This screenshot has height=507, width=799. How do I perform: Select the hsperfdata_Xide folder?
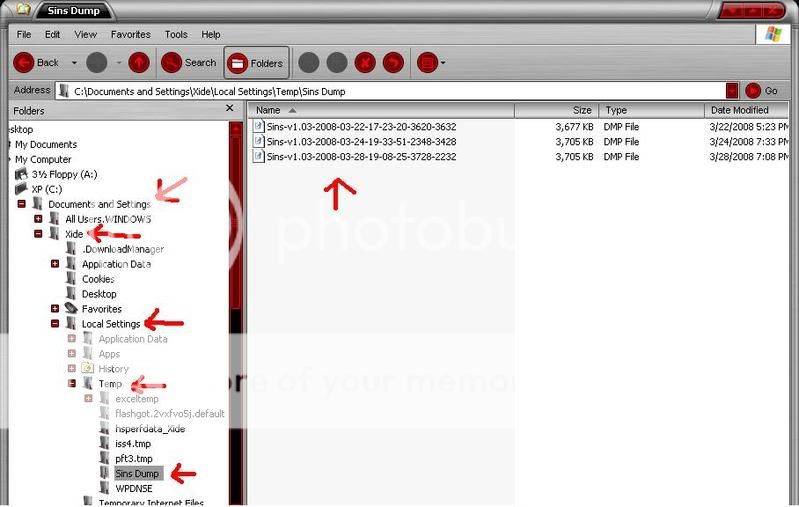tap(150, 429)
